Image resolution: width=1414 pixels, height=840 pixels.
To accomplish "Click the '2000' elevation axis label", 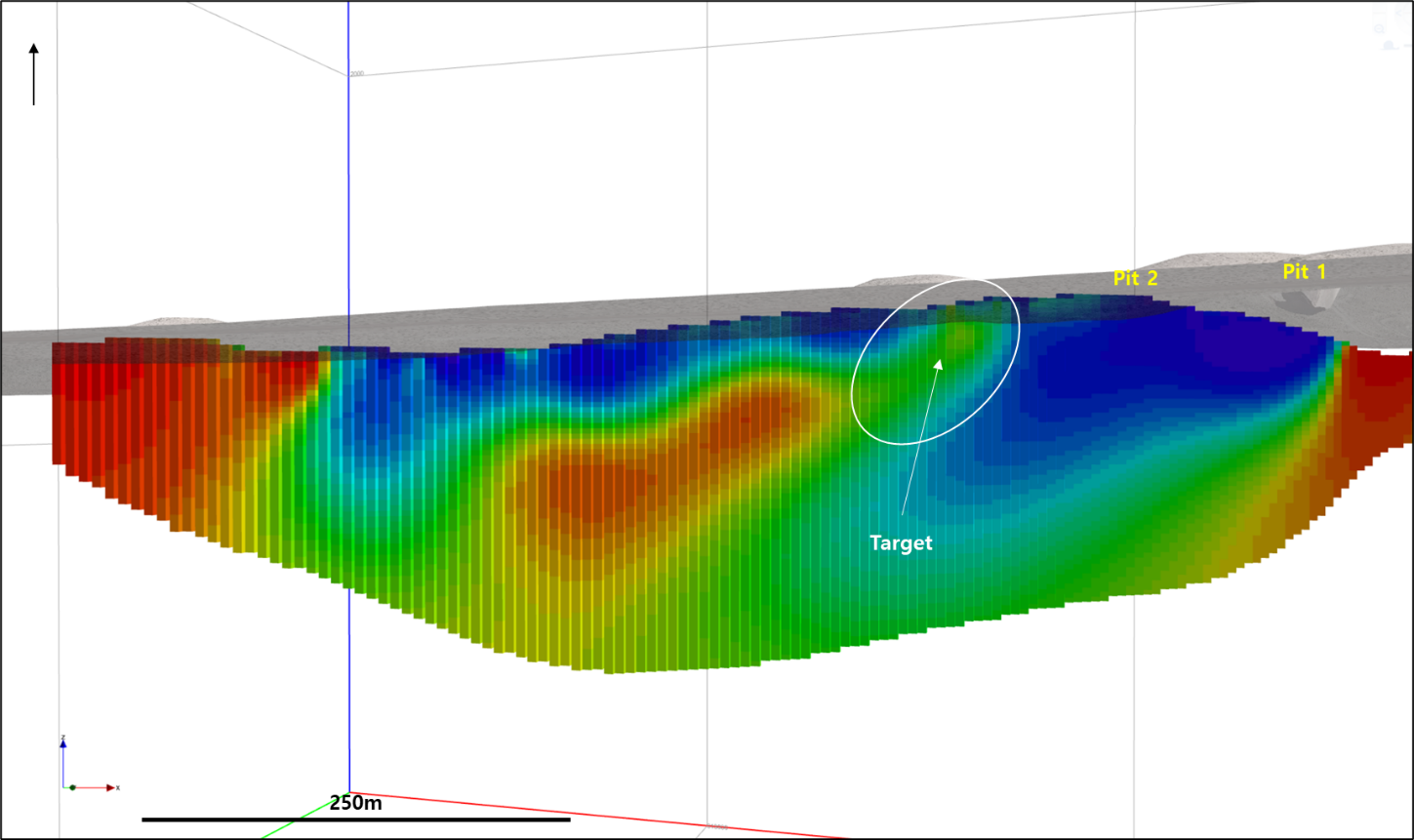I will click(357, 74).
